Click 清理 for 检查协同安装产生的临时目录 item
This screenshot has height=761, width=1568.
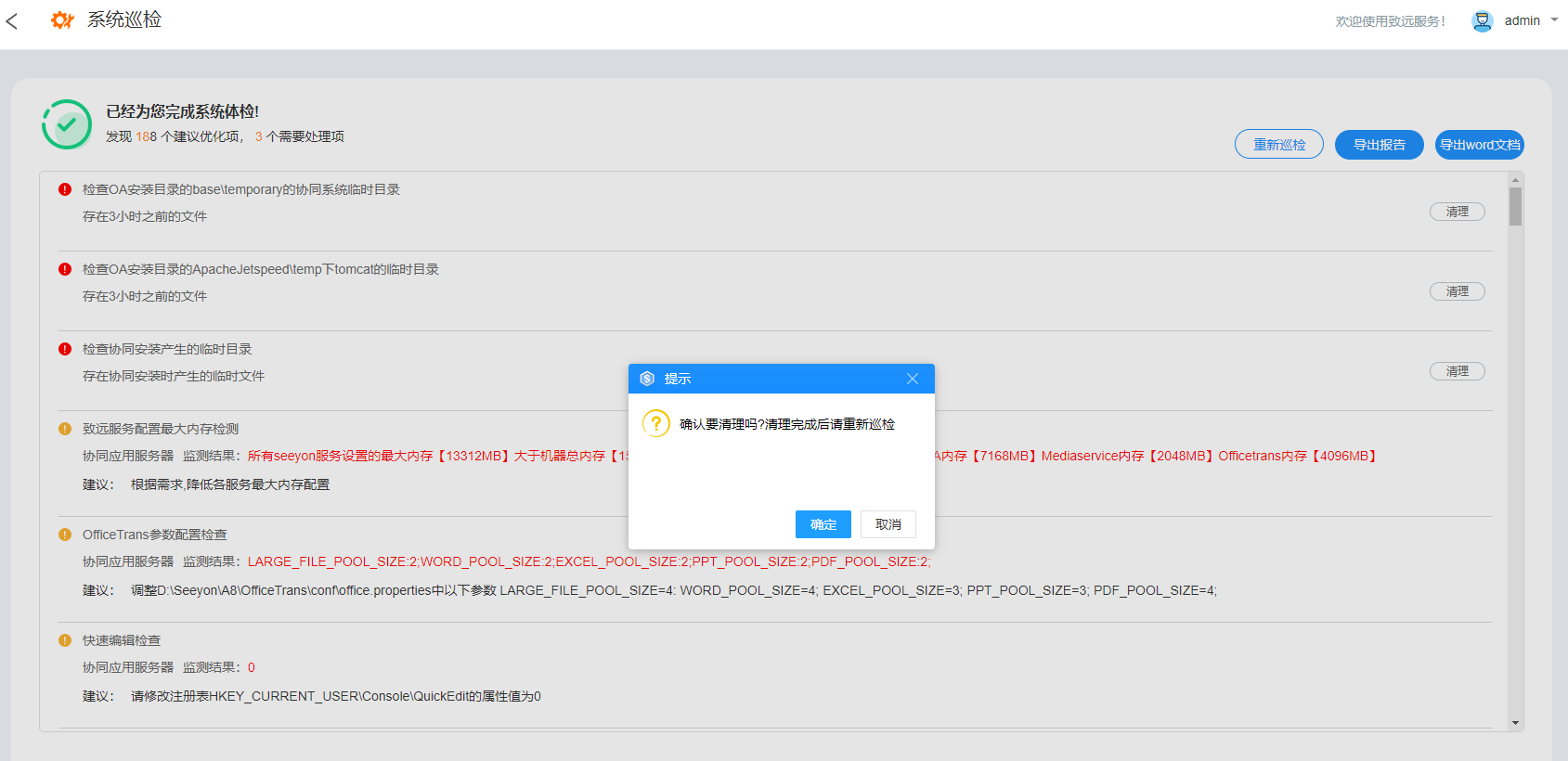pos(1458,371)
